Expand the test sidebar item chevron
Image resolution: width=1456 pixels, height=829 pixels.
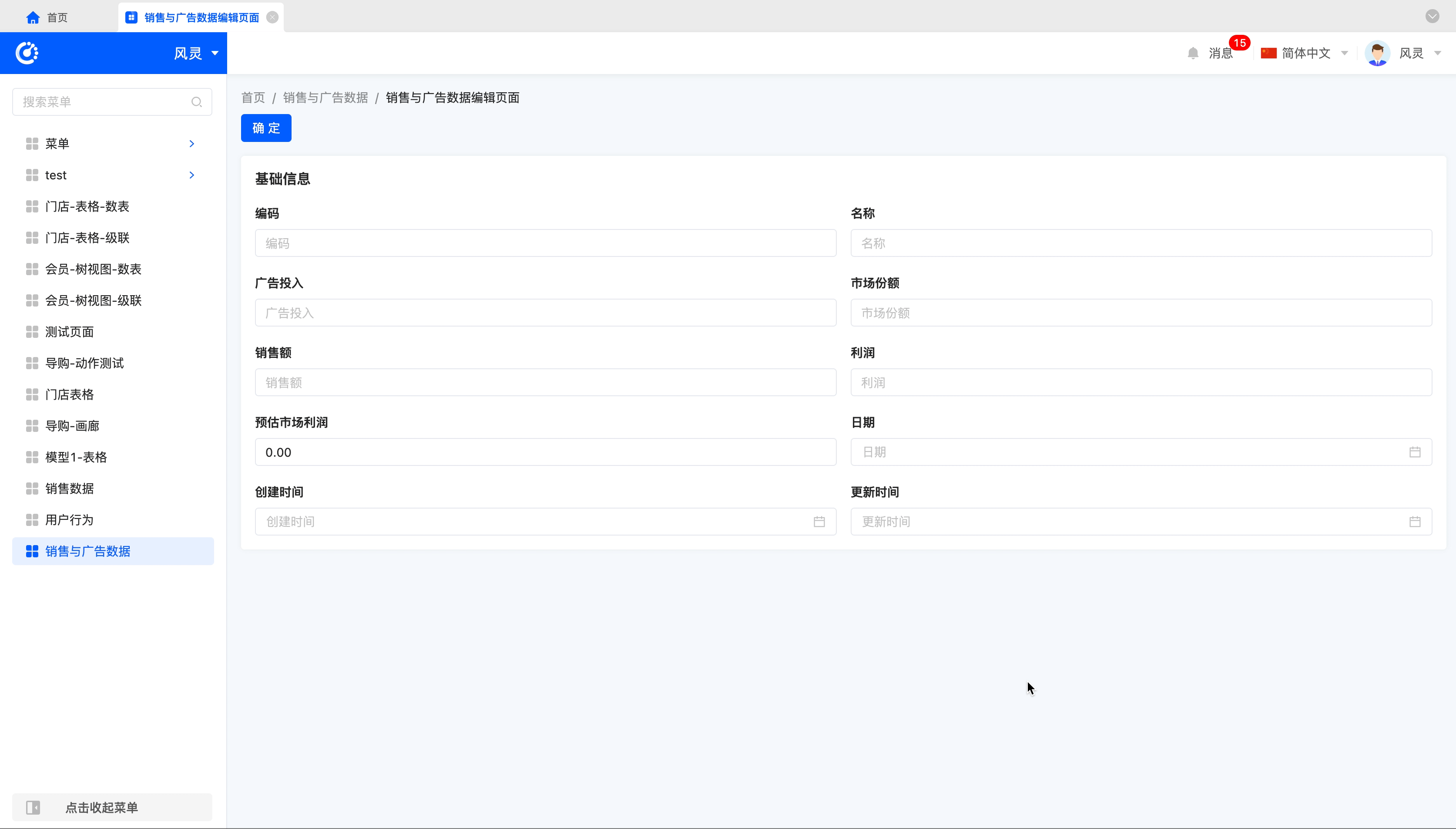[192, 175]
